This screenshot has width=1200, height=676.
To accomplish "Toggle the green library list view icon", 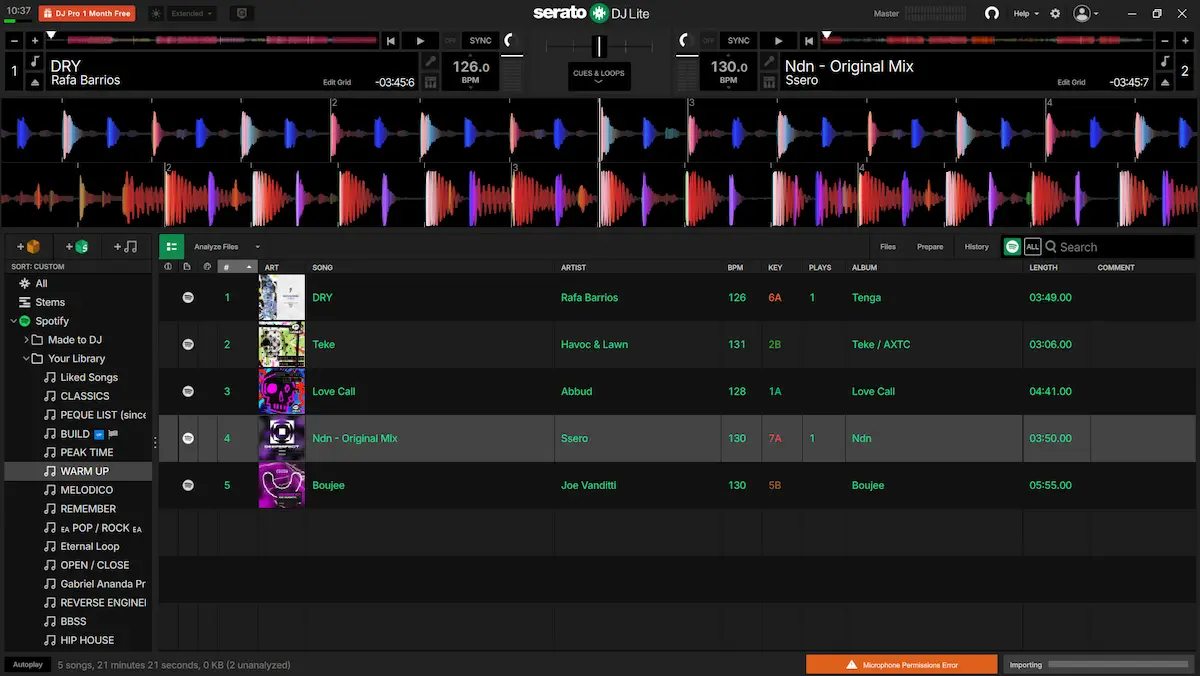I will tap(172, 247).
